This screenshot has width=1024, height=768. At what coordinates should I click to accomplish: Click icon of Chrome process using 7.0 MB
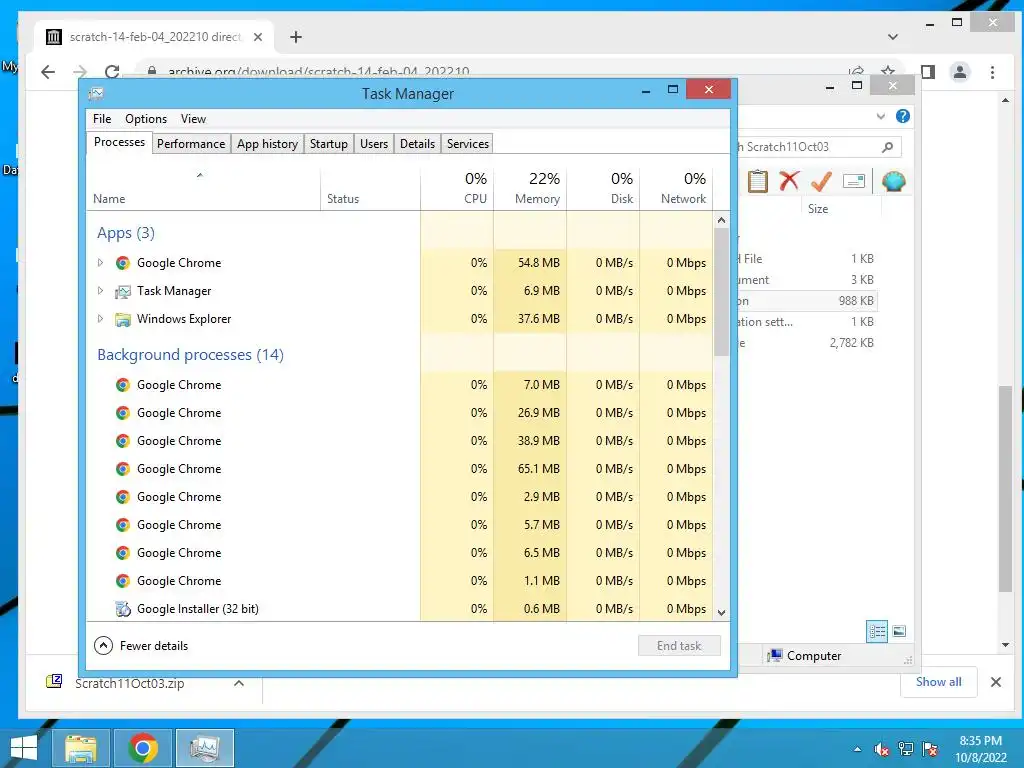[122, 385]
